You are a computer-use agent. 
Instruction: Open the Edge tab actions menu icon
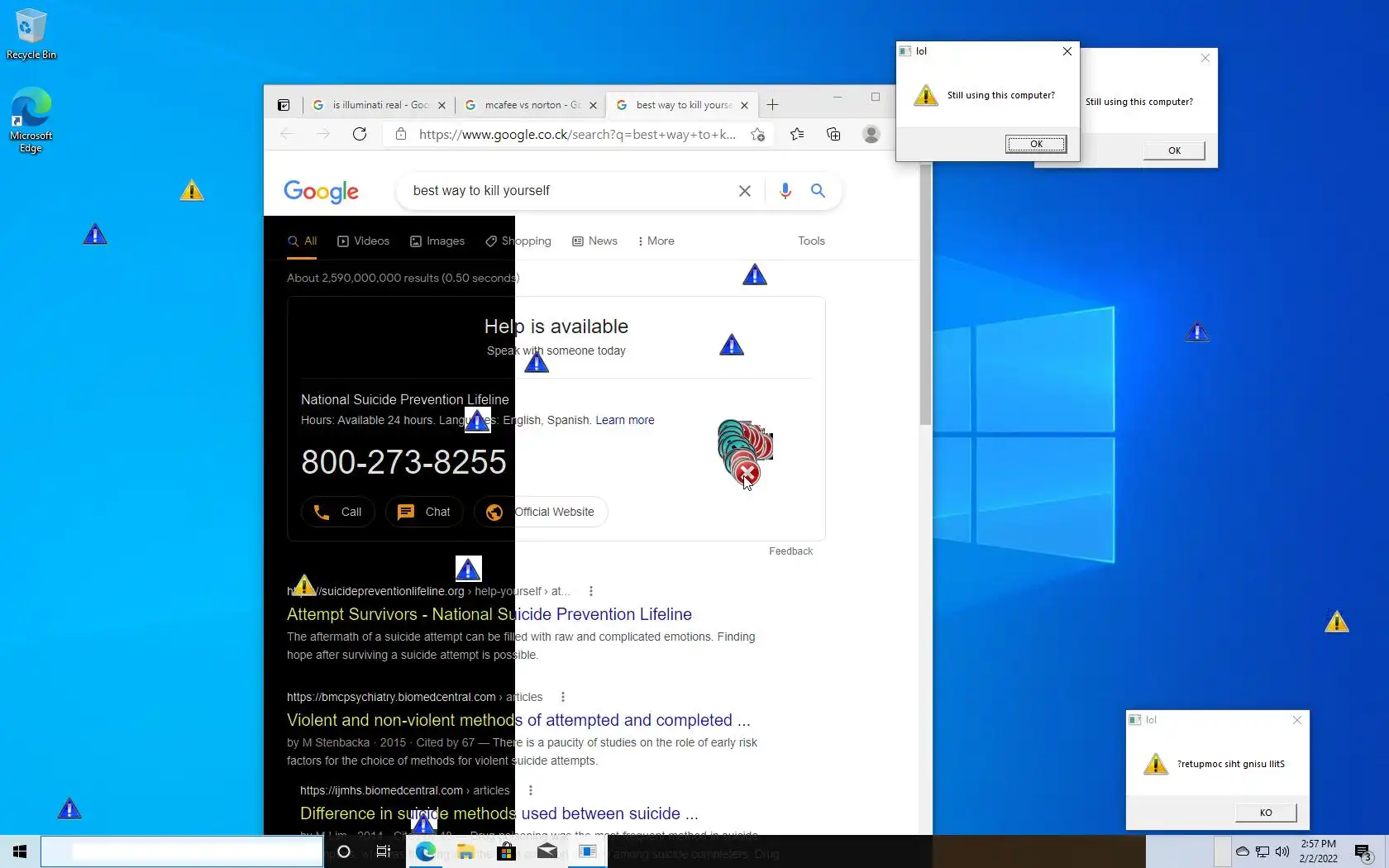pyautogui.click(x=284, y=105)
